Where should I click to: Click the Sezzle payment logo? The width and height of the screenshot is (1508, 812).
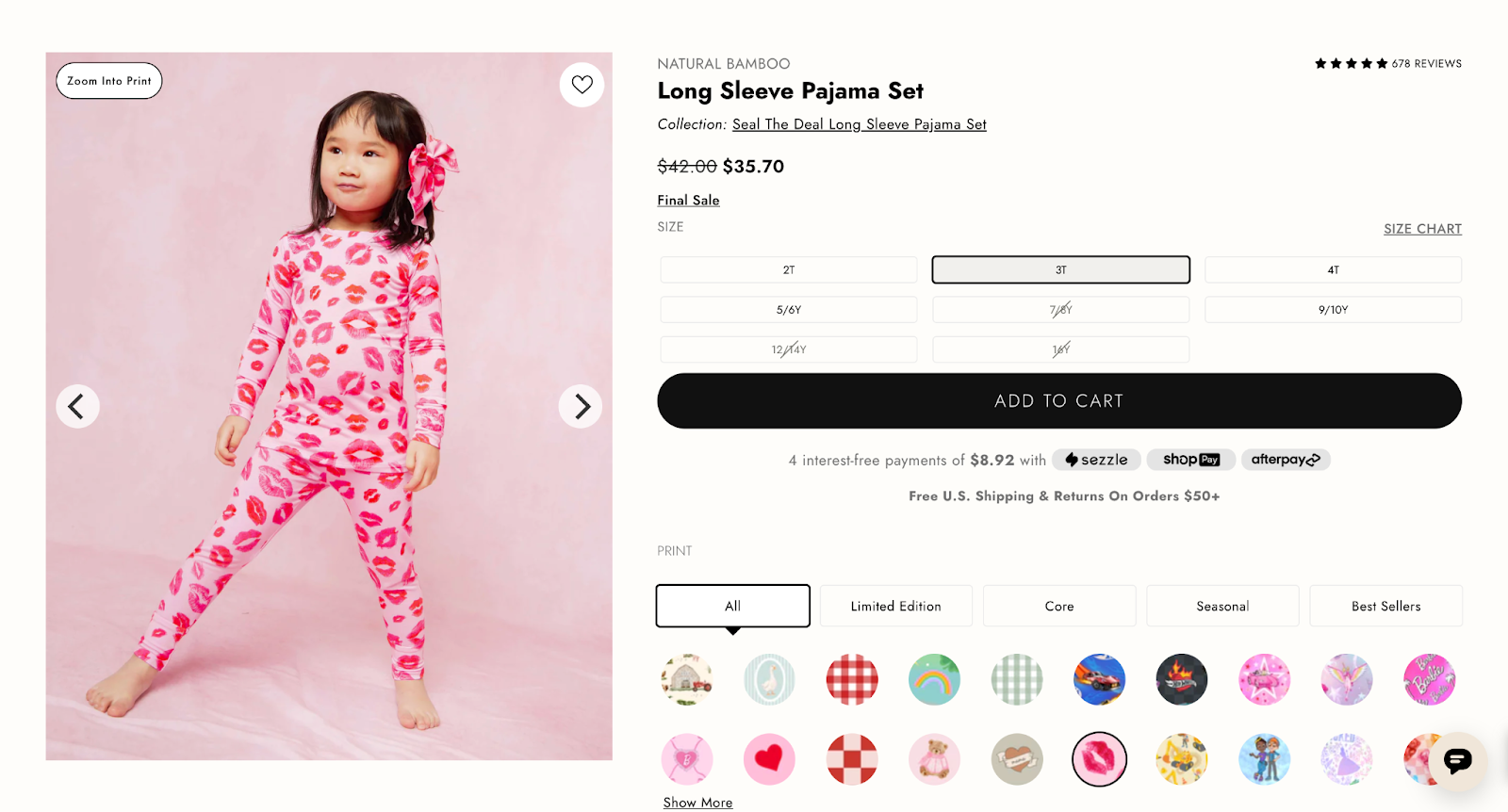pyautogui.click(x=1096, y=460)
